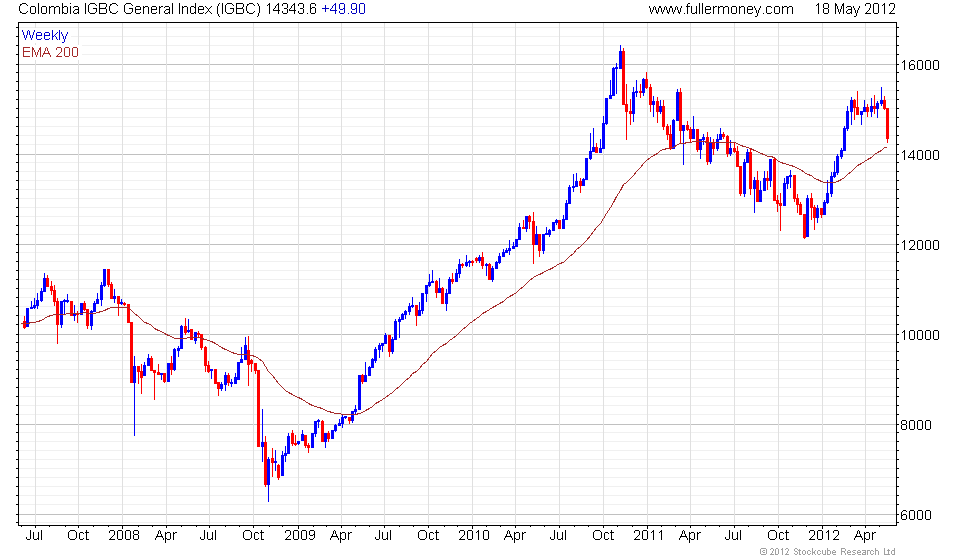980x560 pixels.
Task: Click the change value +49.90
Action: (343, 9)
